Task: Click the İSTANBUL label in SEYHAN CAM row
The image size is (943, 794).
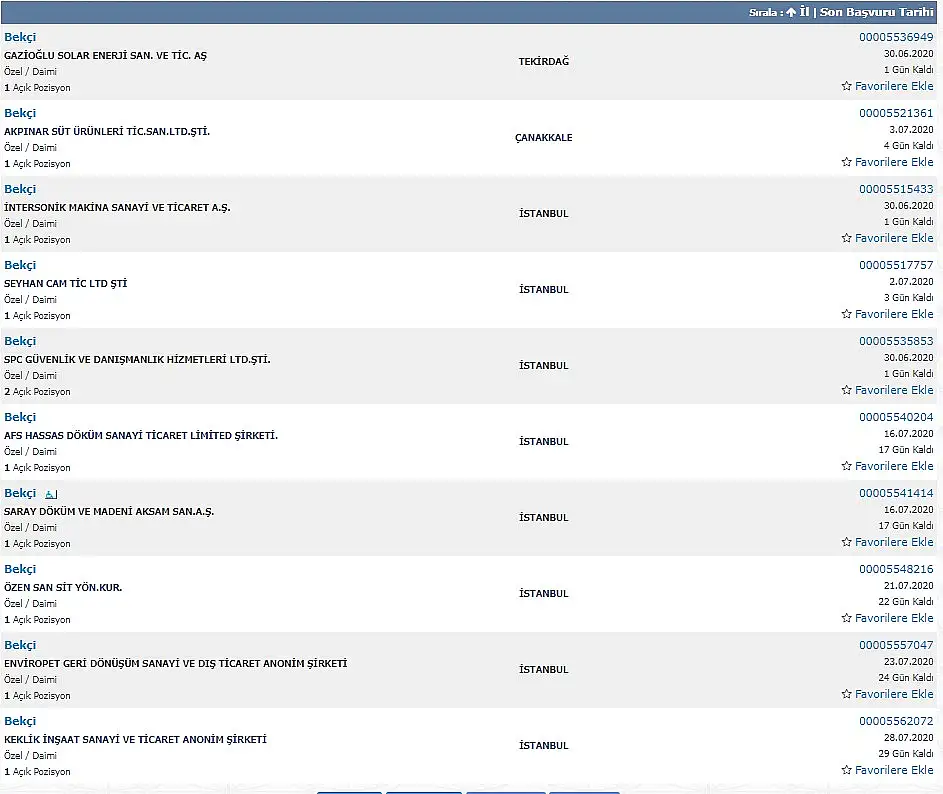Action: pos(544,289)
